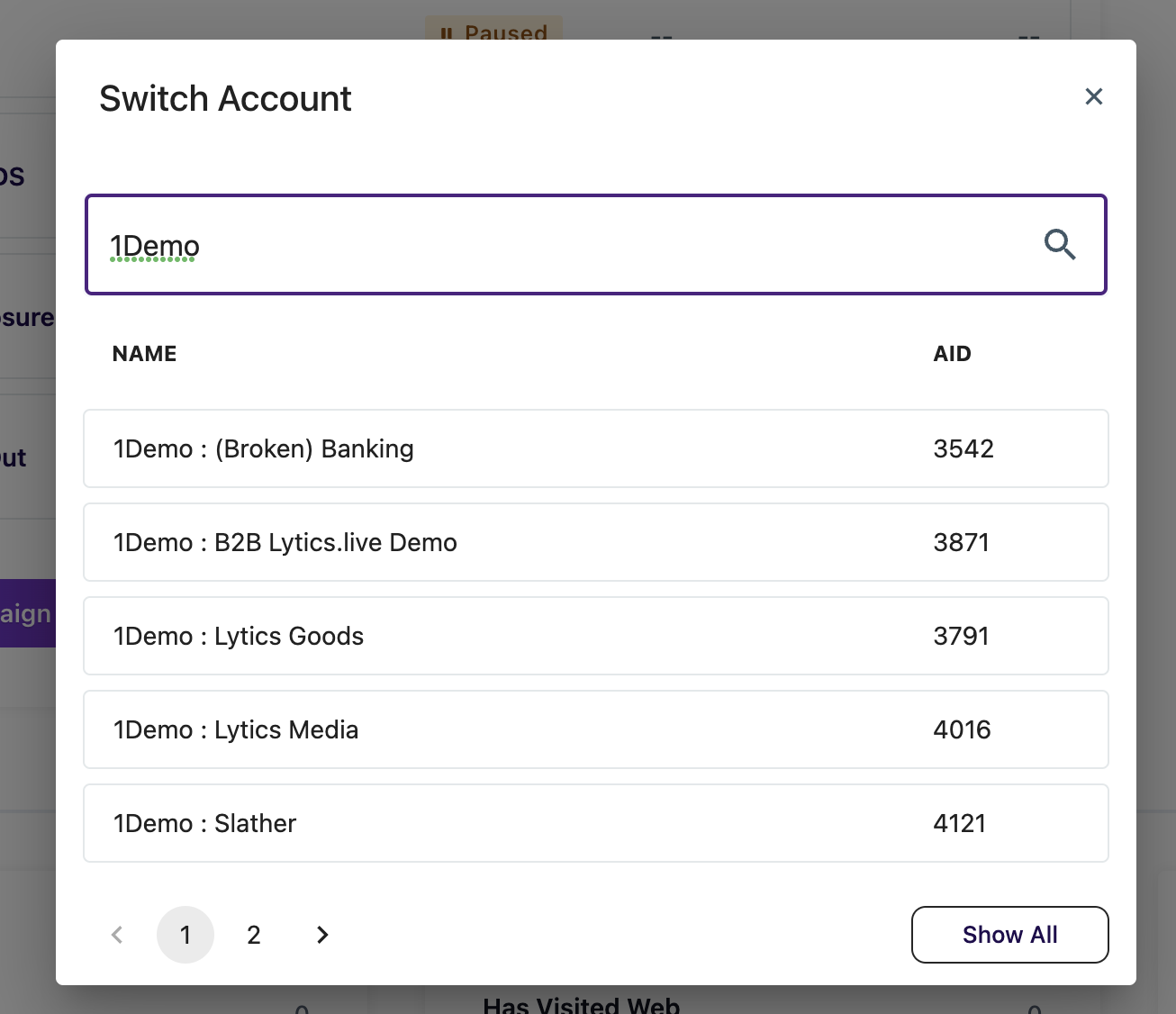Click AID value 3542

(963, 448)
